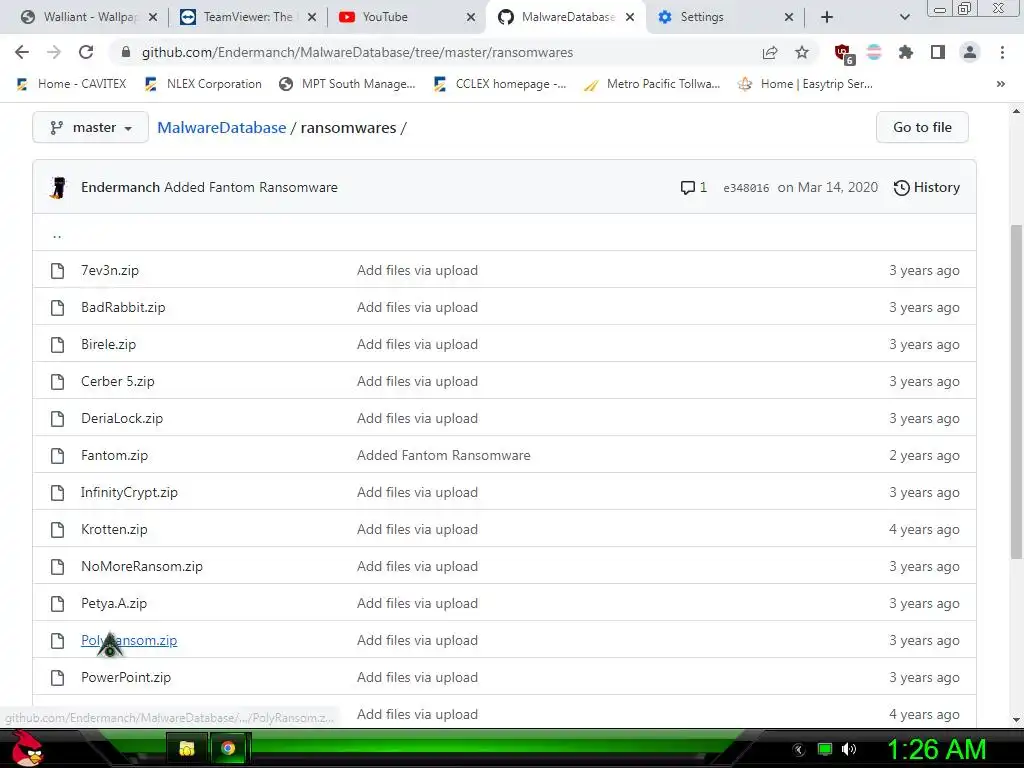The height and width of the screenshot is (768, 1024).
Task: Open the tab search chevron
Action: click(904, 17)
